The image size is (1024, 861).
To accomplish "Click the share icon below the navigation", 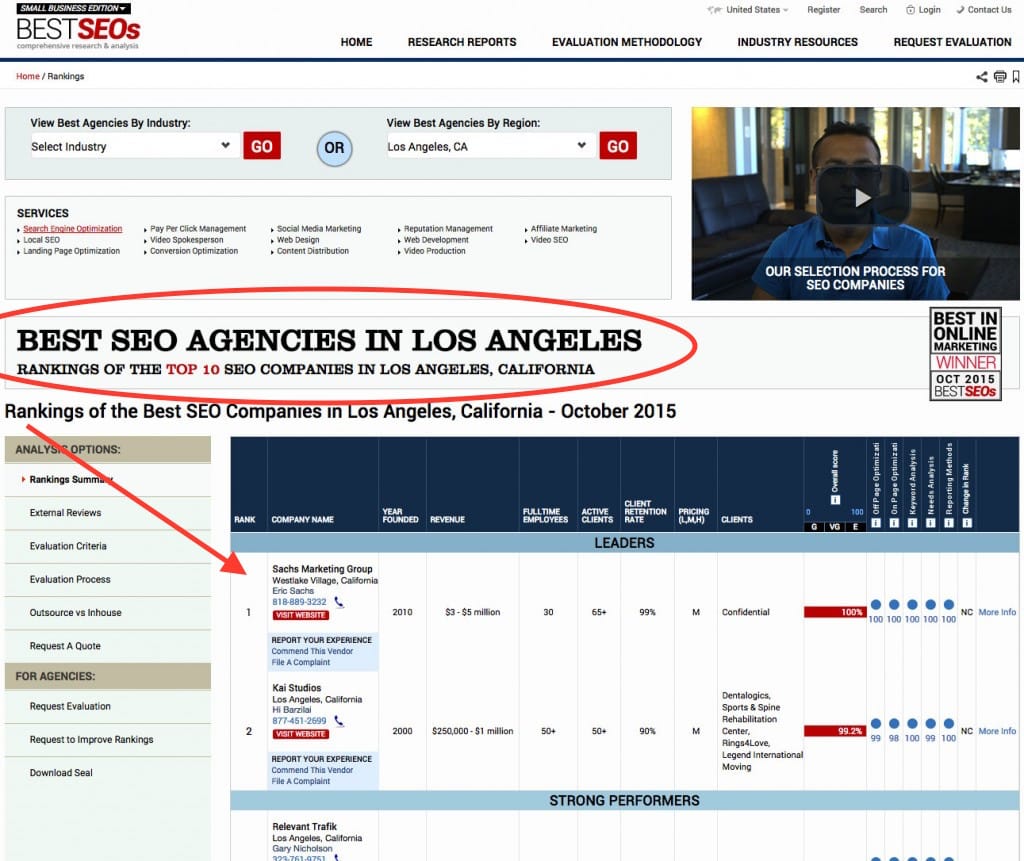I will coord(981,77).
